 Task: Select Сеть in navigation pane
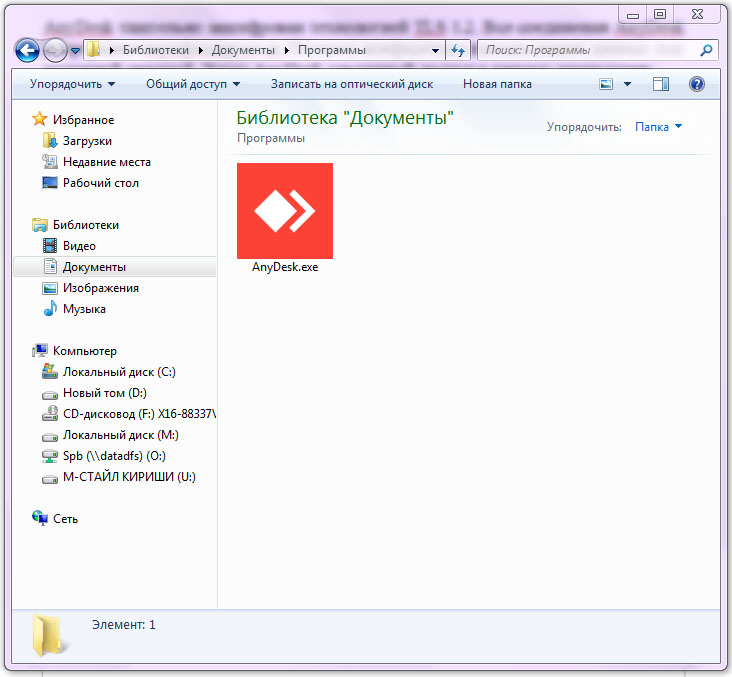coord(65,519)
